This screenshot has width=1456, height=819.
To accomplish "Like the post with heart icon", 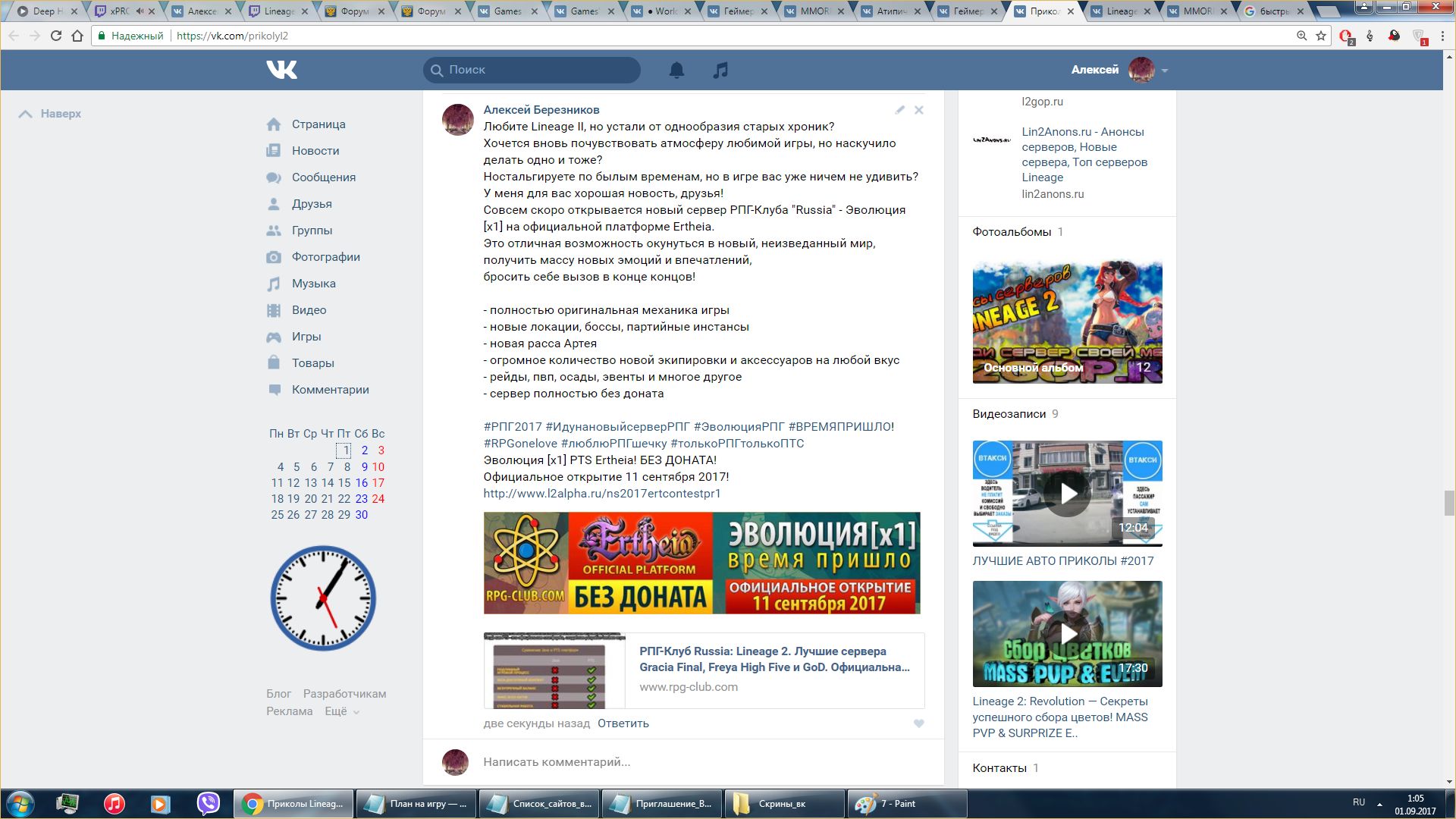I will [918, 723].
